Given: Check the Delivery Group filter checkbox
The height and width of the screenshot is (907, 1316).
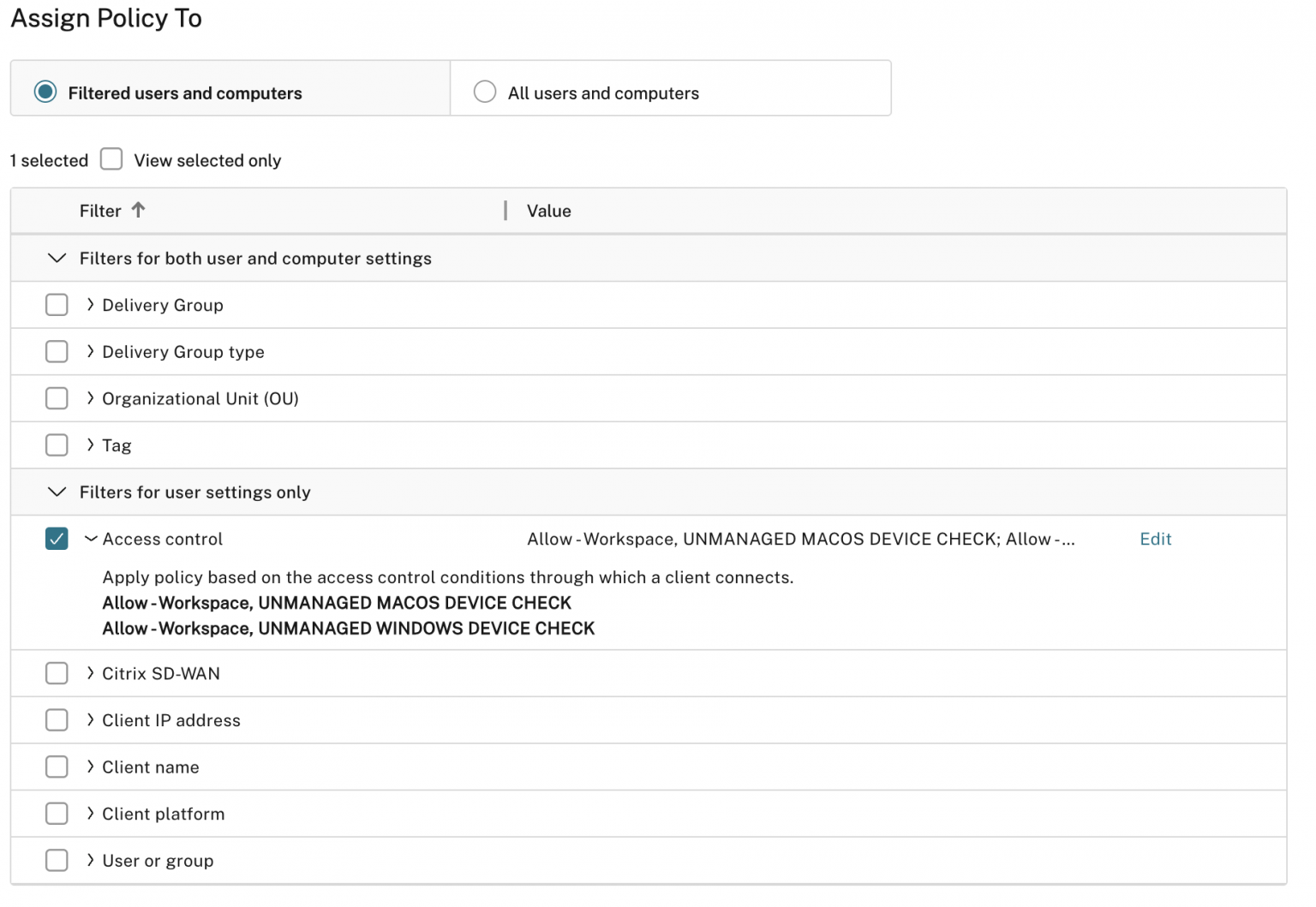Looking at the screenshot, I should click(x=57, y=304).
